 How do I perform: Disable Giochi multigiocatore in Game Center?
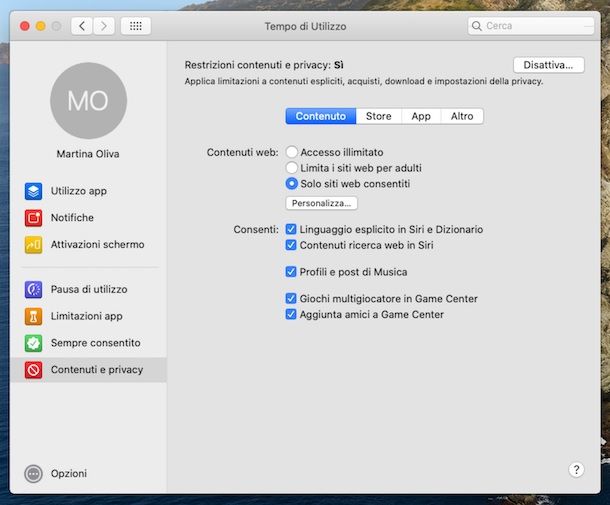(x=291, y=298)
